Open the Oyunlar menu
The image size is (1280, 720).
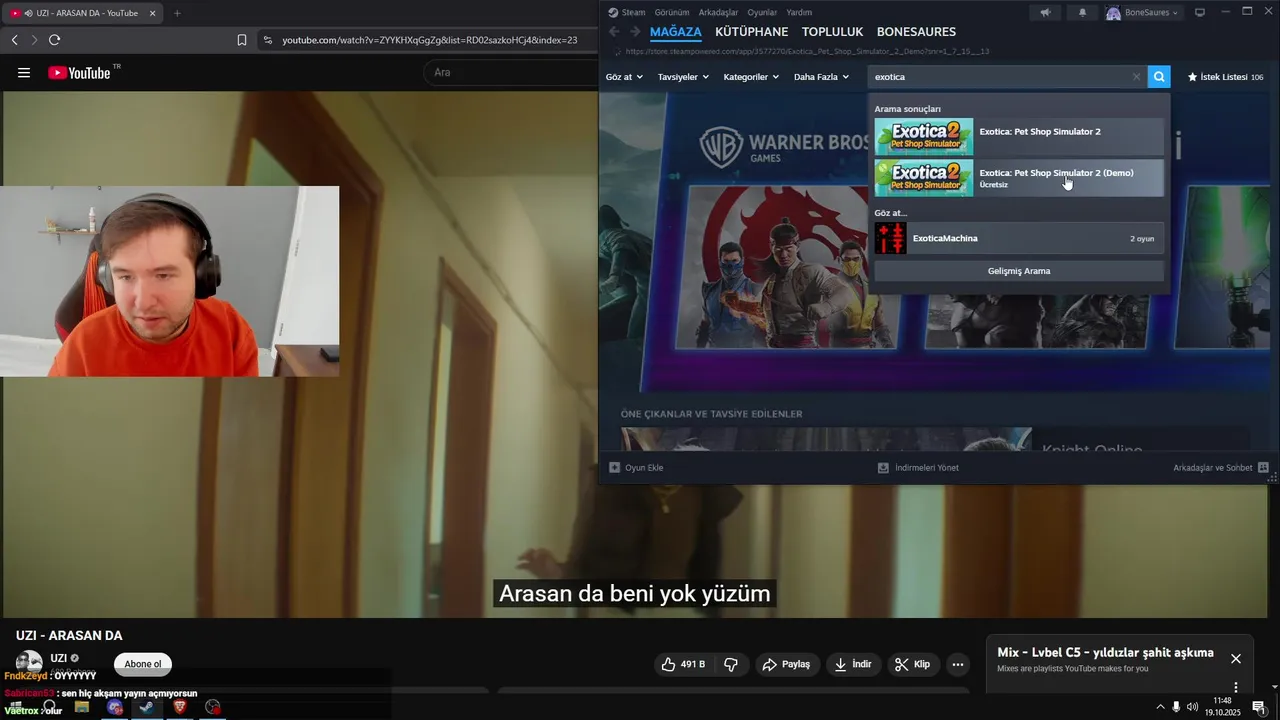[762, 13]
